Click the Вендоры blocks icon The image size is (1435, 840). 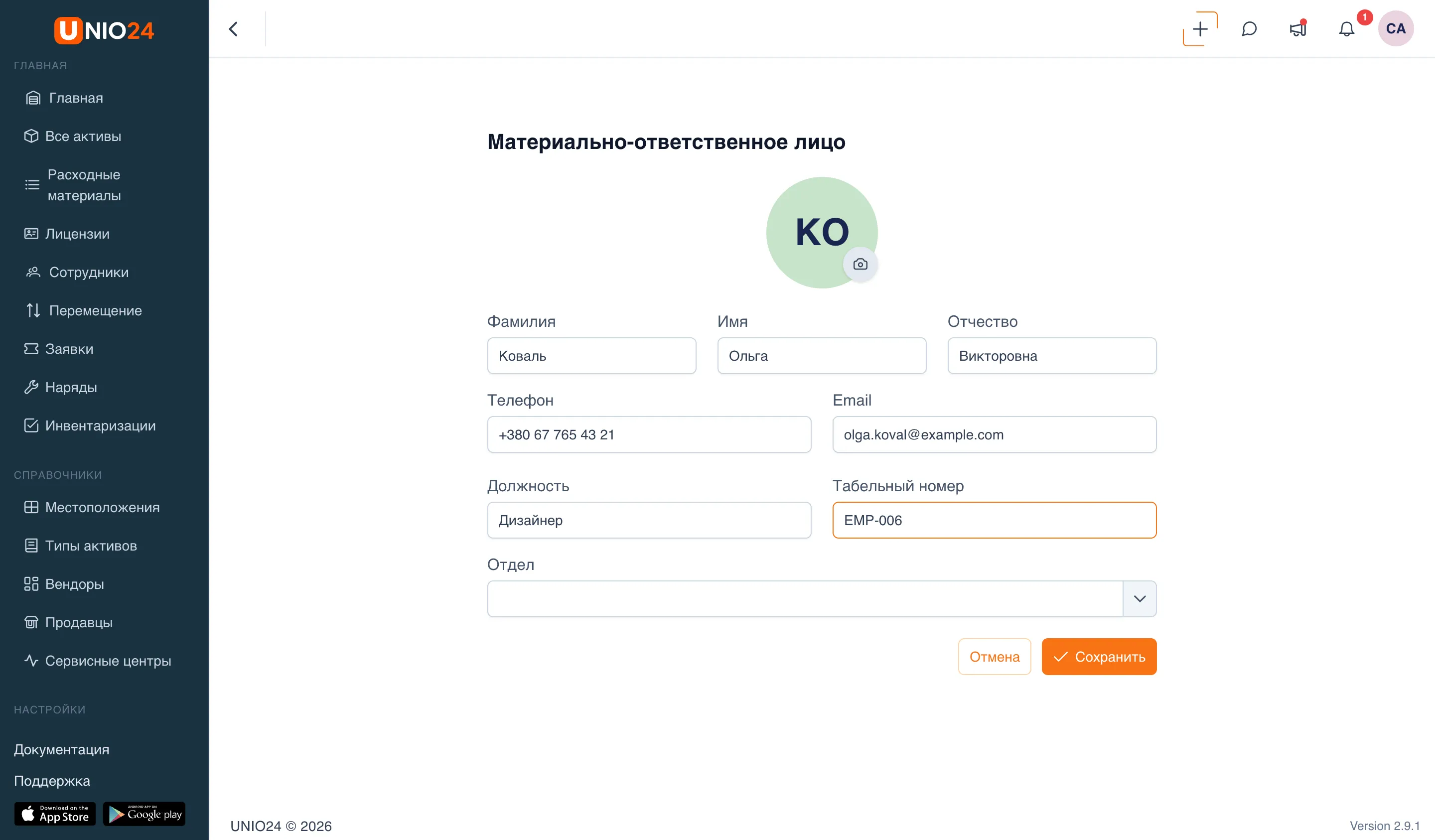point(31,584)
